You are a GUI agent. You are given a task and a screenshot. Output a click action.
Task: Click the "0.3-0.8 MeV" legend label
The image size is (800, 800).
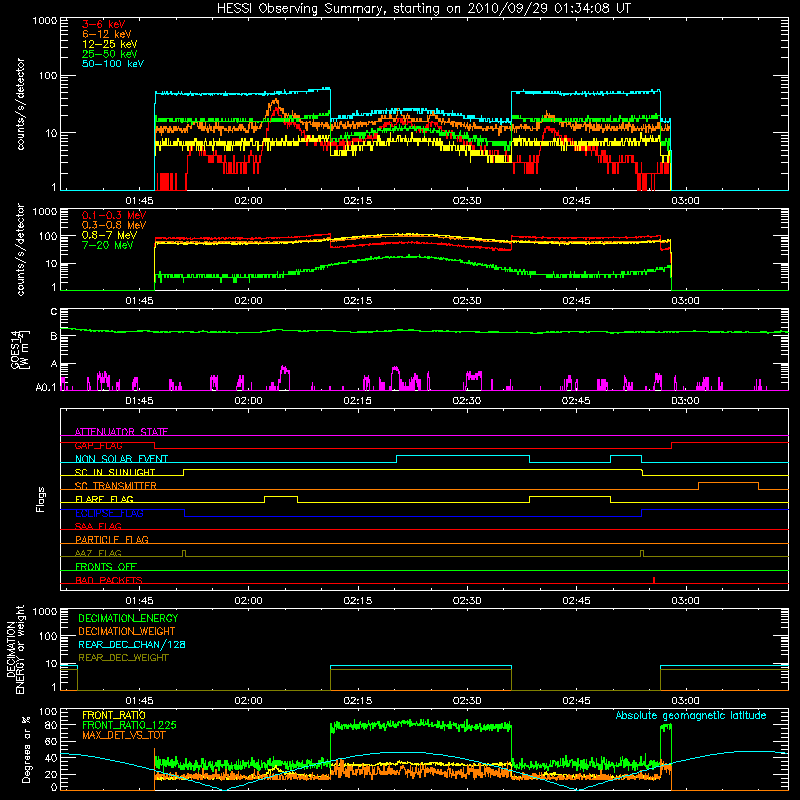(x=114, y=225)
